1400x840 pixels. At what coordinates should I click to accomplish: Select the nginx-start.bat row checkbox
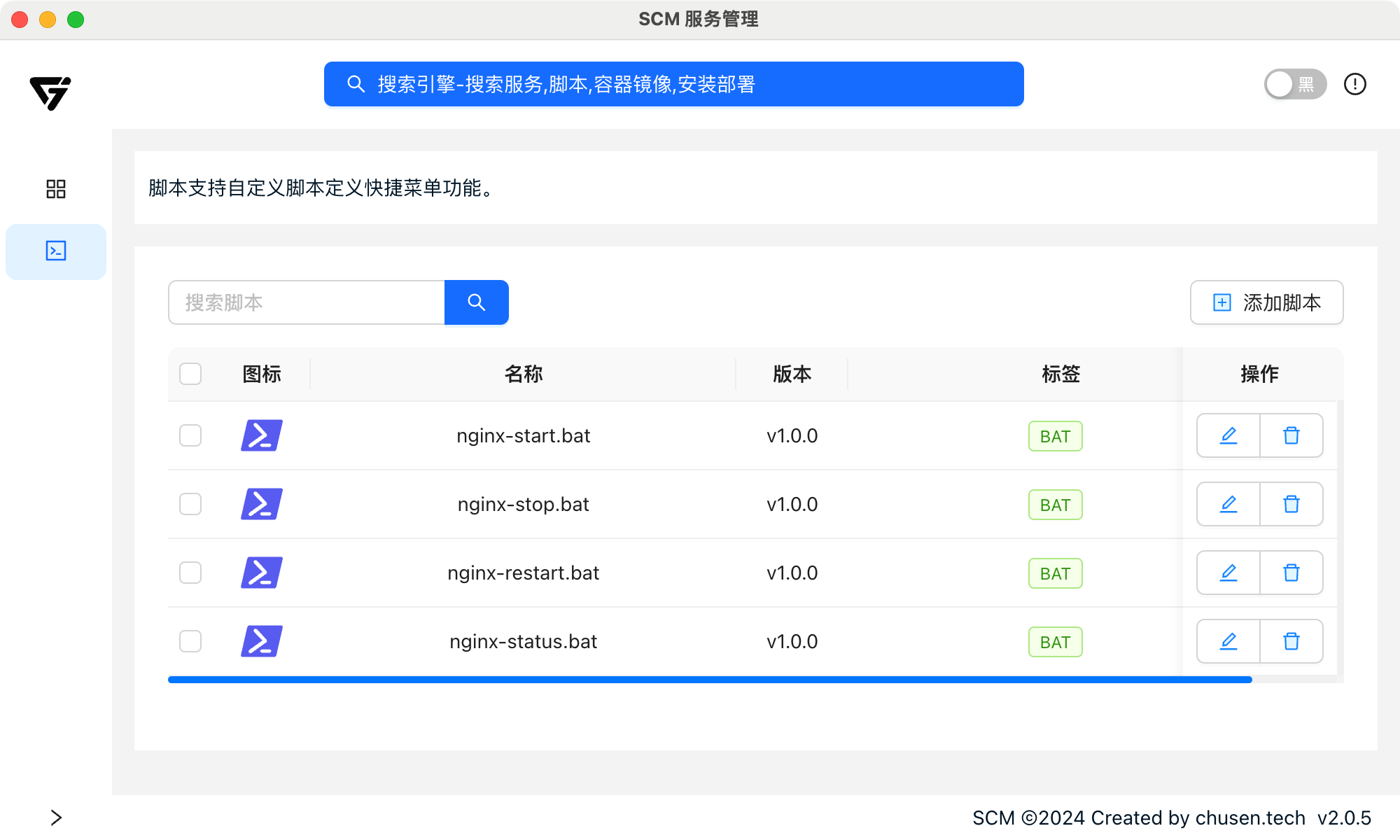click(x=190, y=435)
